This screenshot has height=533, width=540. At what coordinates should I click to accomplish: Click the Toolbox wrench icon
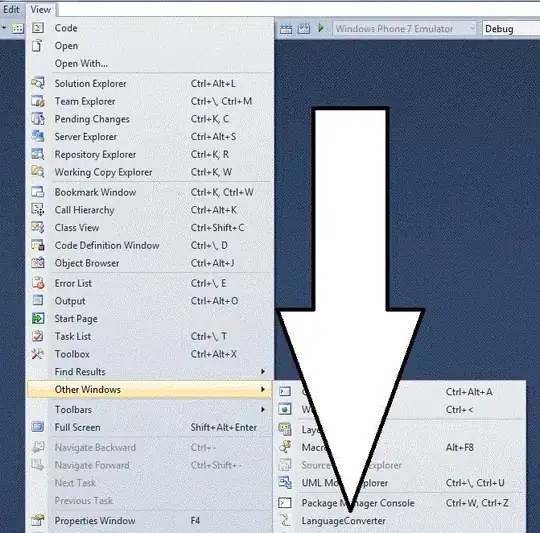tap(38, 354)
